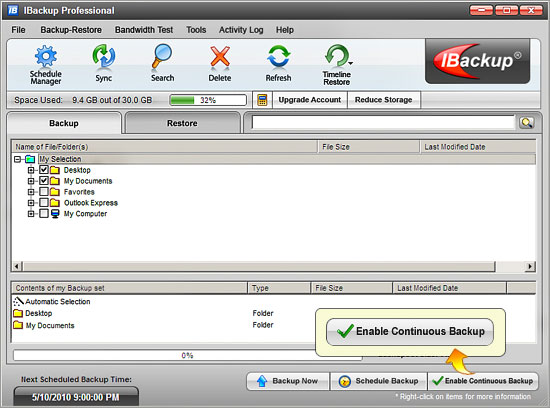The height and width of the screenshot is (408, 550).
Task: Click the My Computer monitor icon
Action: pos(55,214)
